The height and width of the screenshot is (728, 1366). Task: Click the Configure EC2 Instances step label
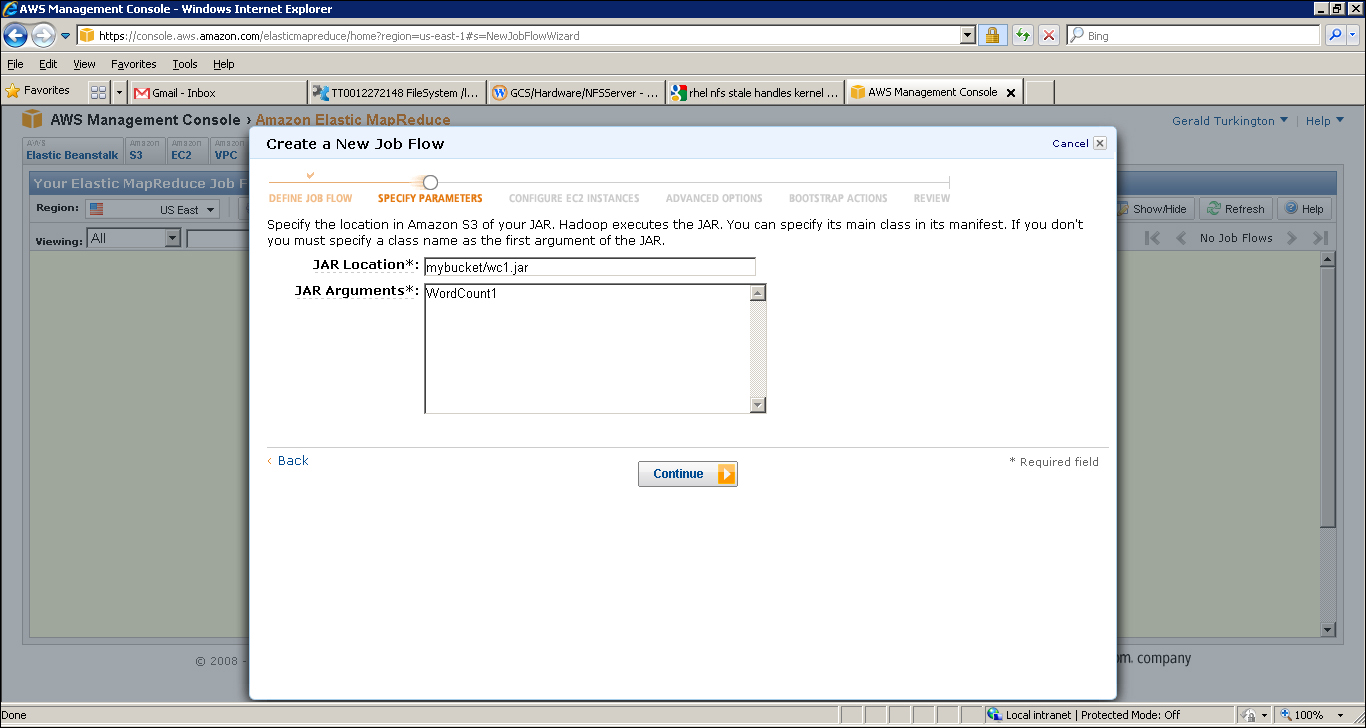(x=574, y=198)
